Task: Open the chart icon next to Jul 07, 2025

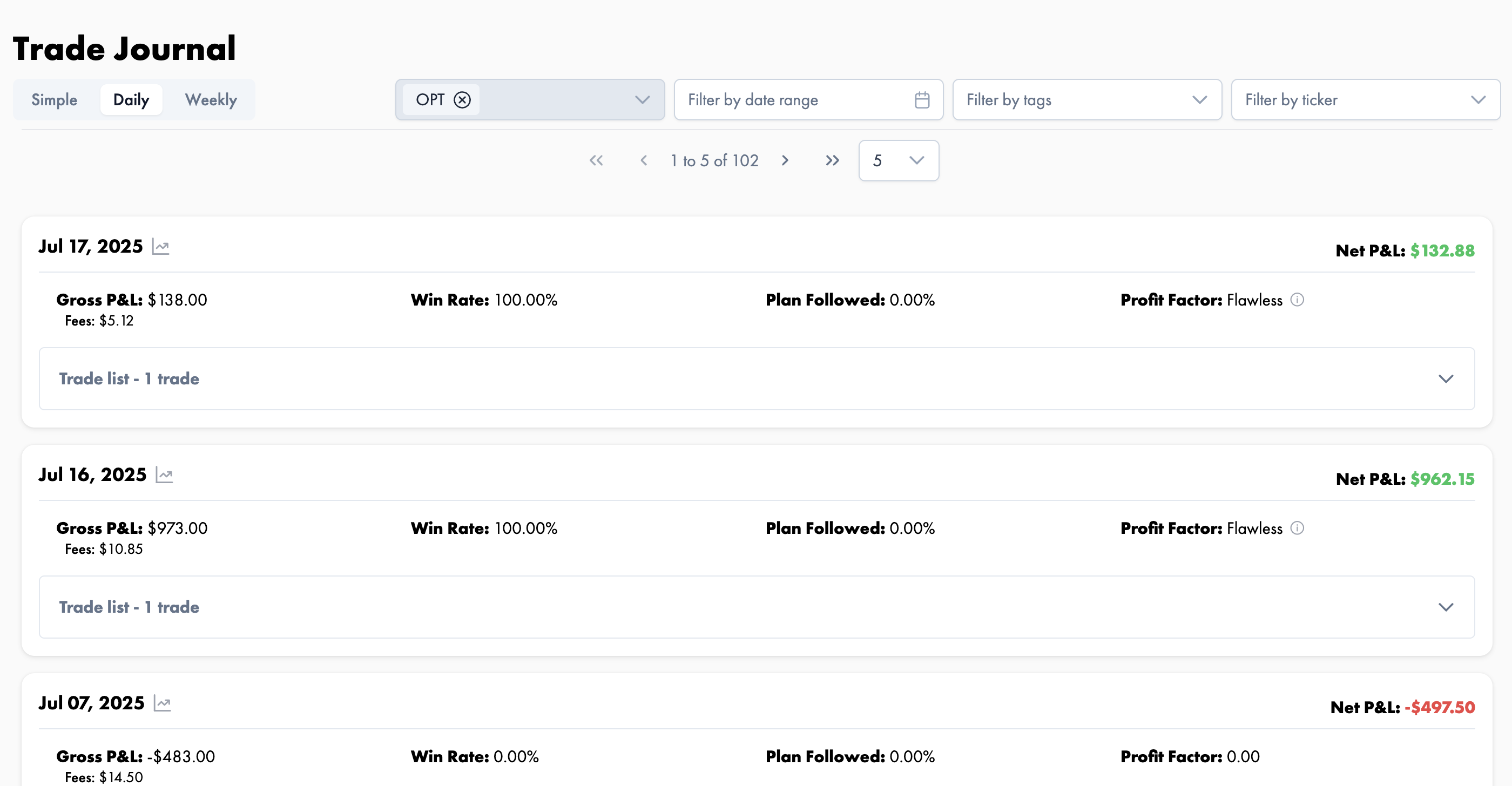Action: click(x=162, y=703)
